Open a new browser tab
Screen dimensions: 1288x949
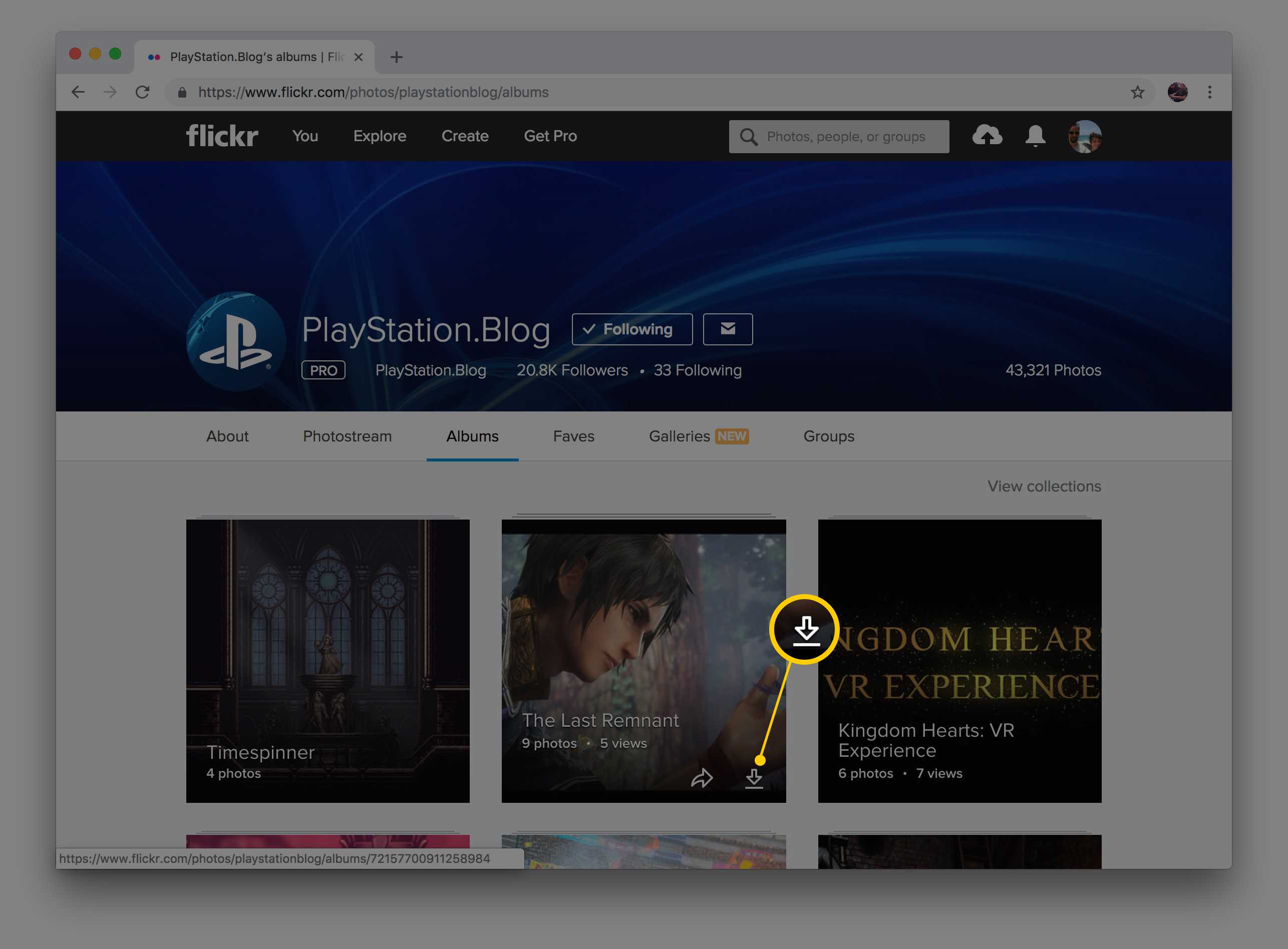coord(396,57)
